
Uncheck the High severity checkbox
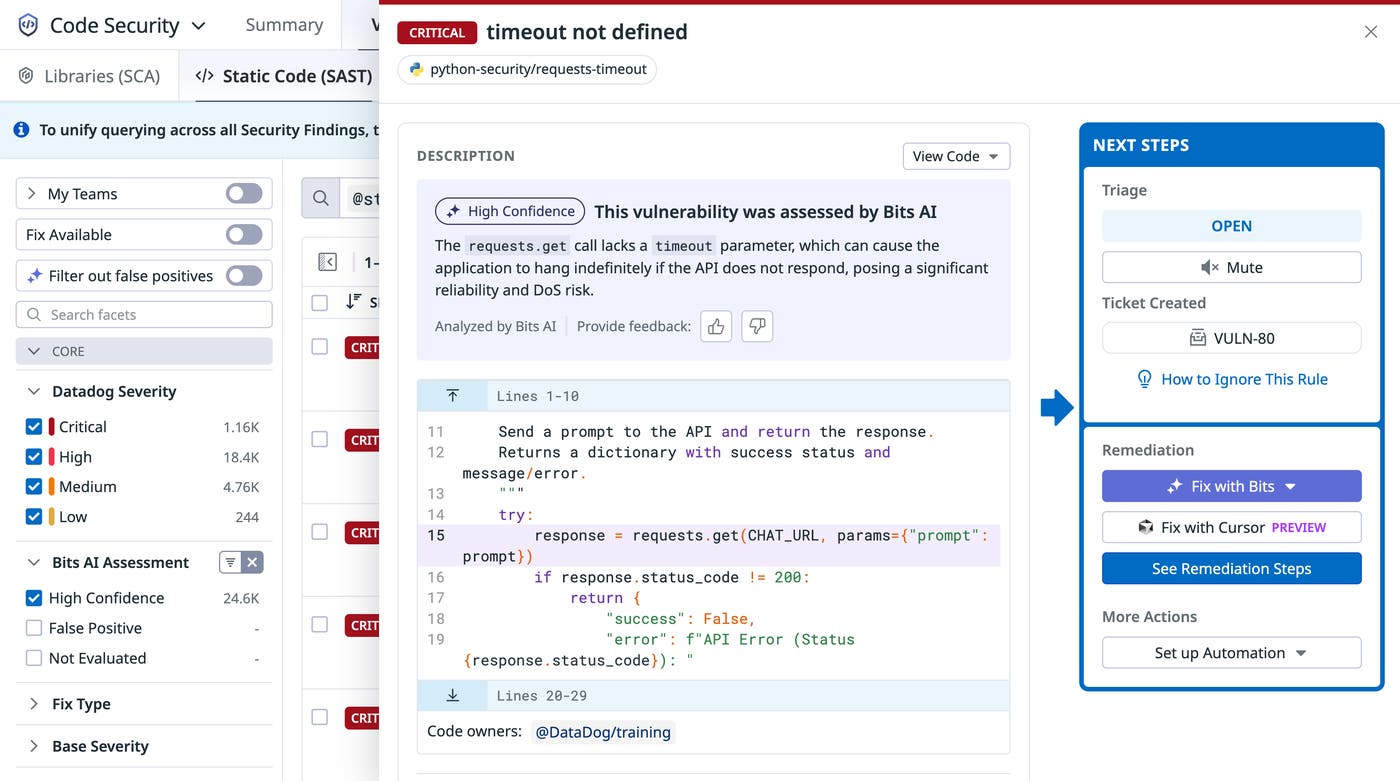[34, 457]
